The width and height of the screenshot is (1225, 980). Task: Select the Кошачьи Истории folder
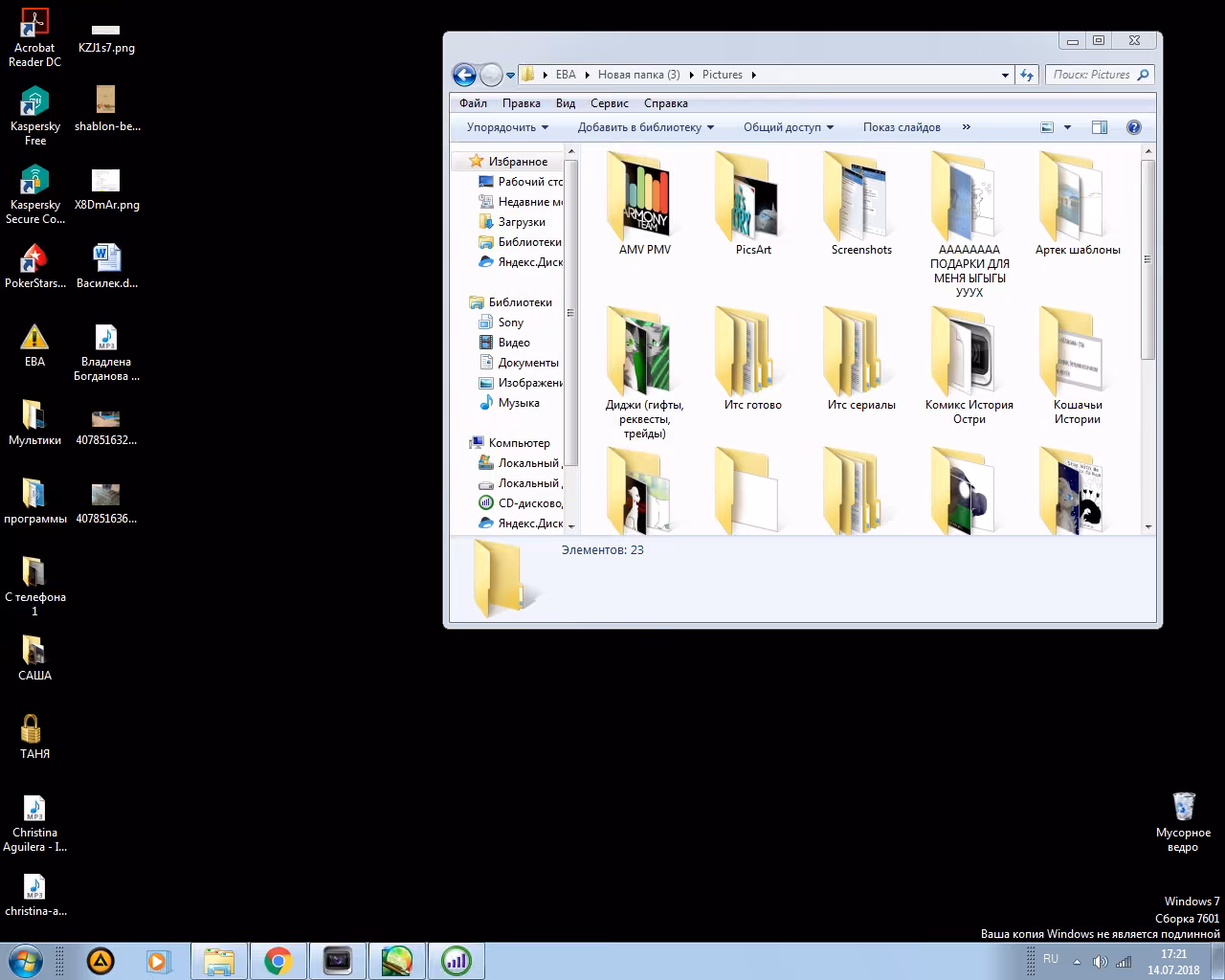pos(1078,366)
